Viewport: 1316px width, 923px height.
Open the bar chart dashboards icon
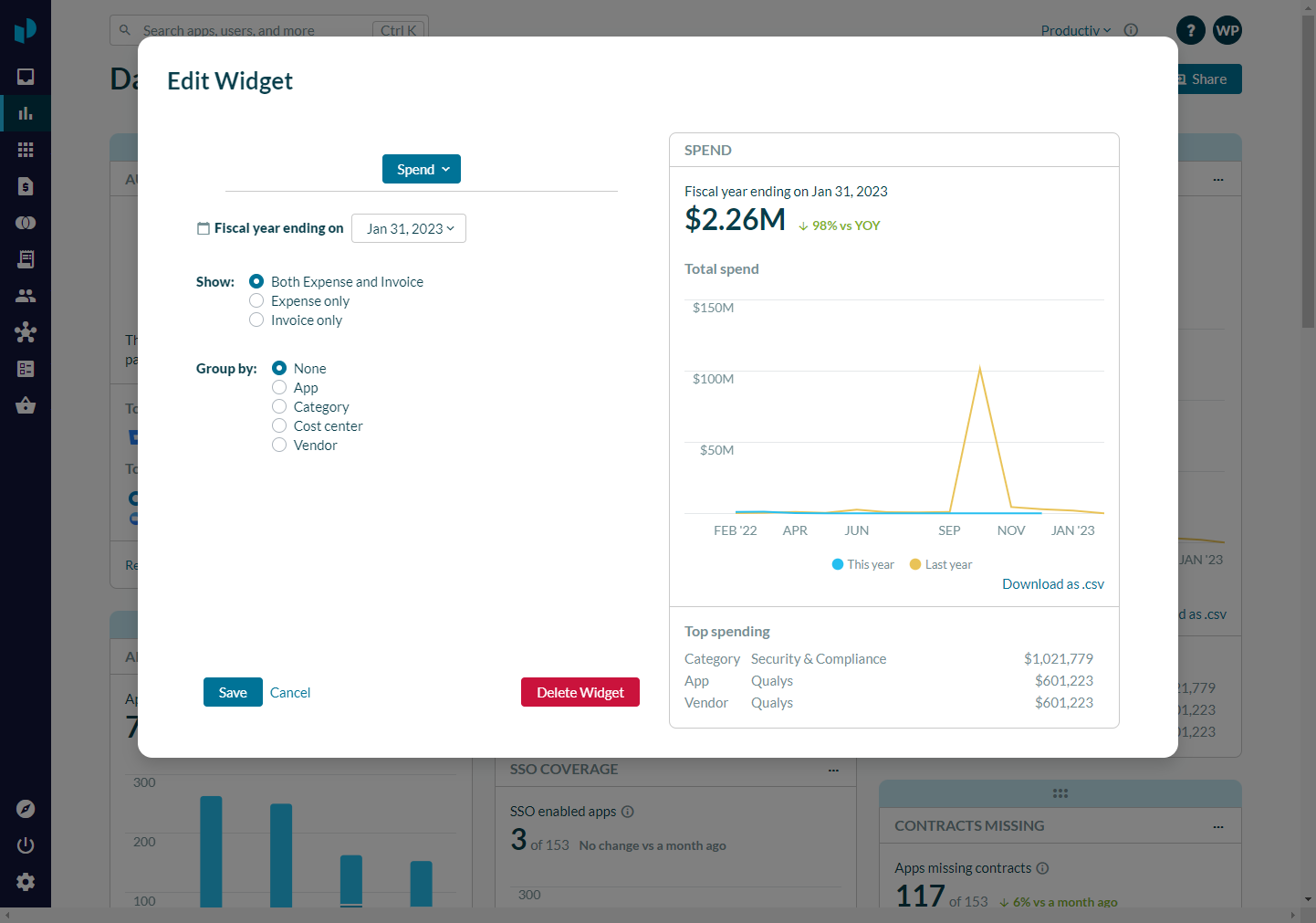pyautogui.click(x=26, y=113)
